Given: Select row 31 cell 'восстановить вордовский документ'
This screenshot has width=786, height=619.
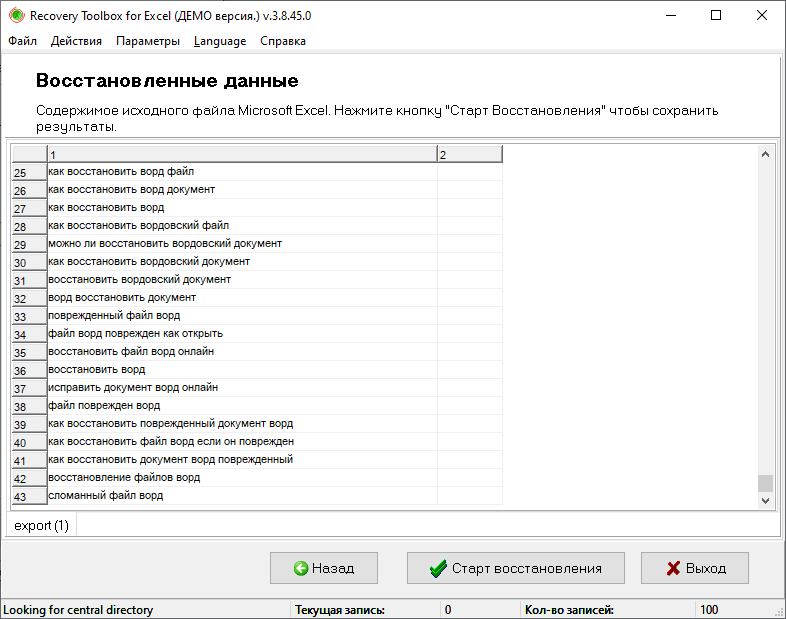Looking at the screenshot, I should pos(242,280).
